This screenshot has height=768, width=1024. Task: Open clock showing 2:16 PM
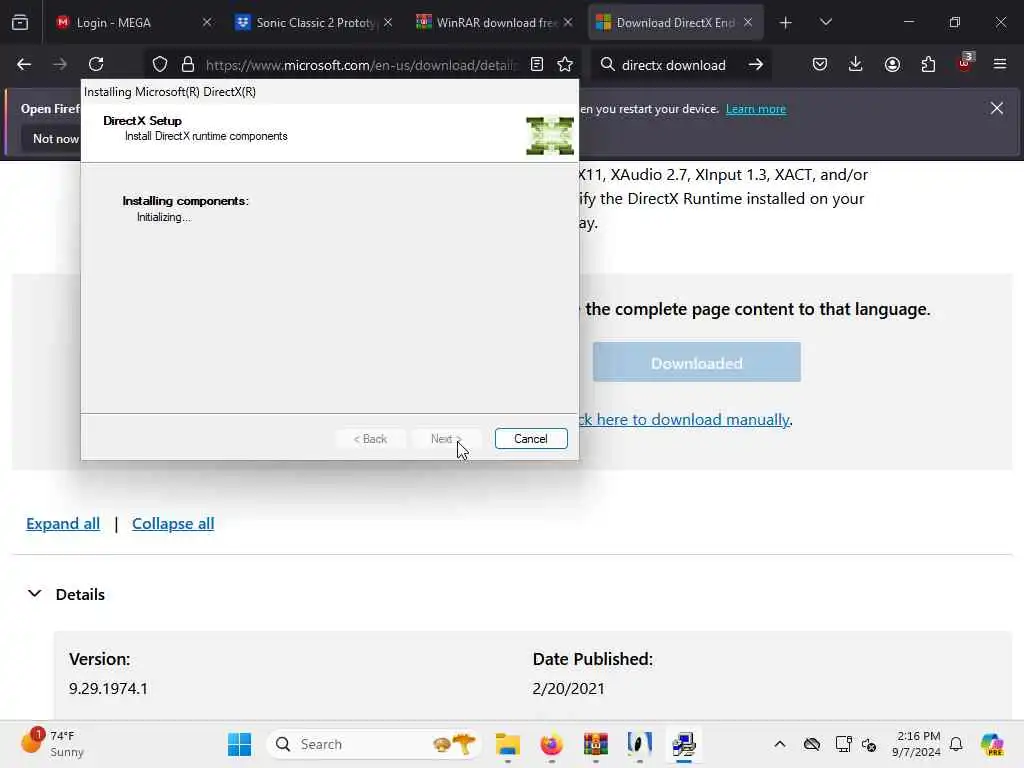click(916, 744)
